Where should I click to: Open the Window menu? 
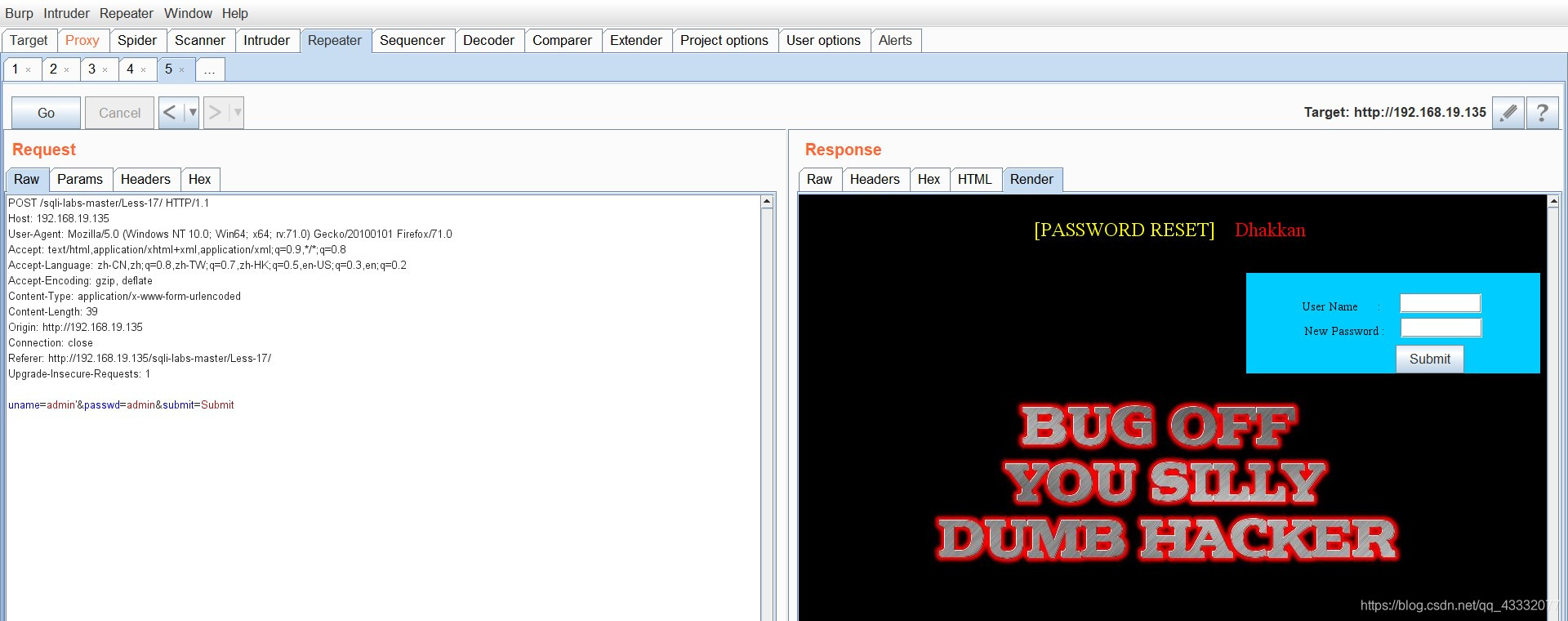[188, 13]
